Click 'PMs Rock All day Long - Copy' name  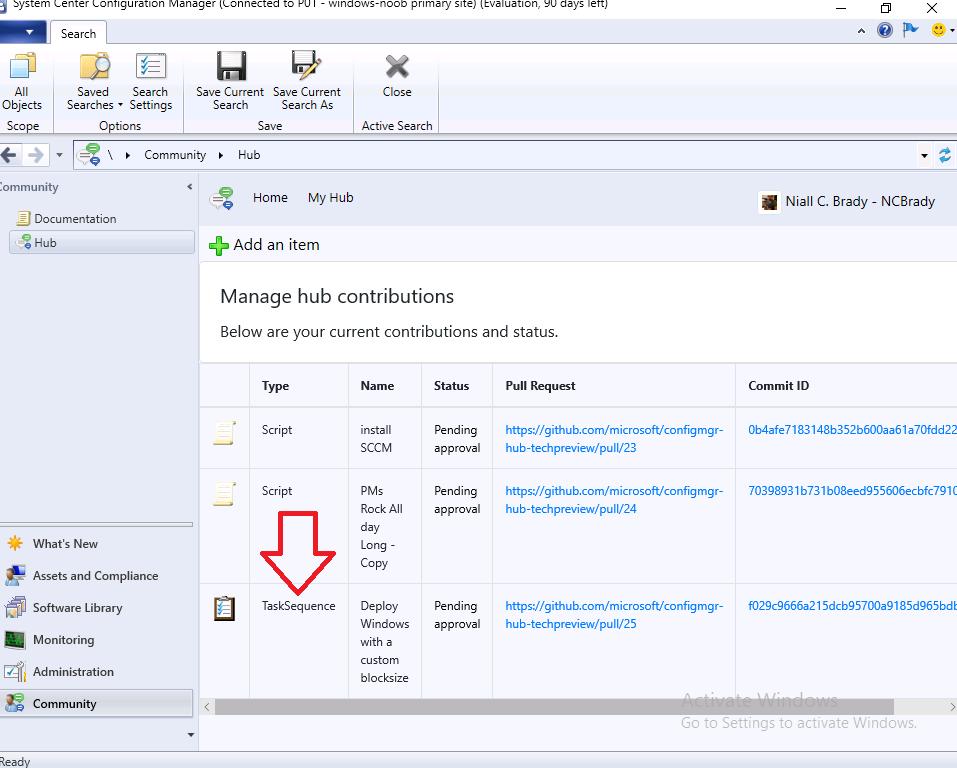[x=381, y=527]
